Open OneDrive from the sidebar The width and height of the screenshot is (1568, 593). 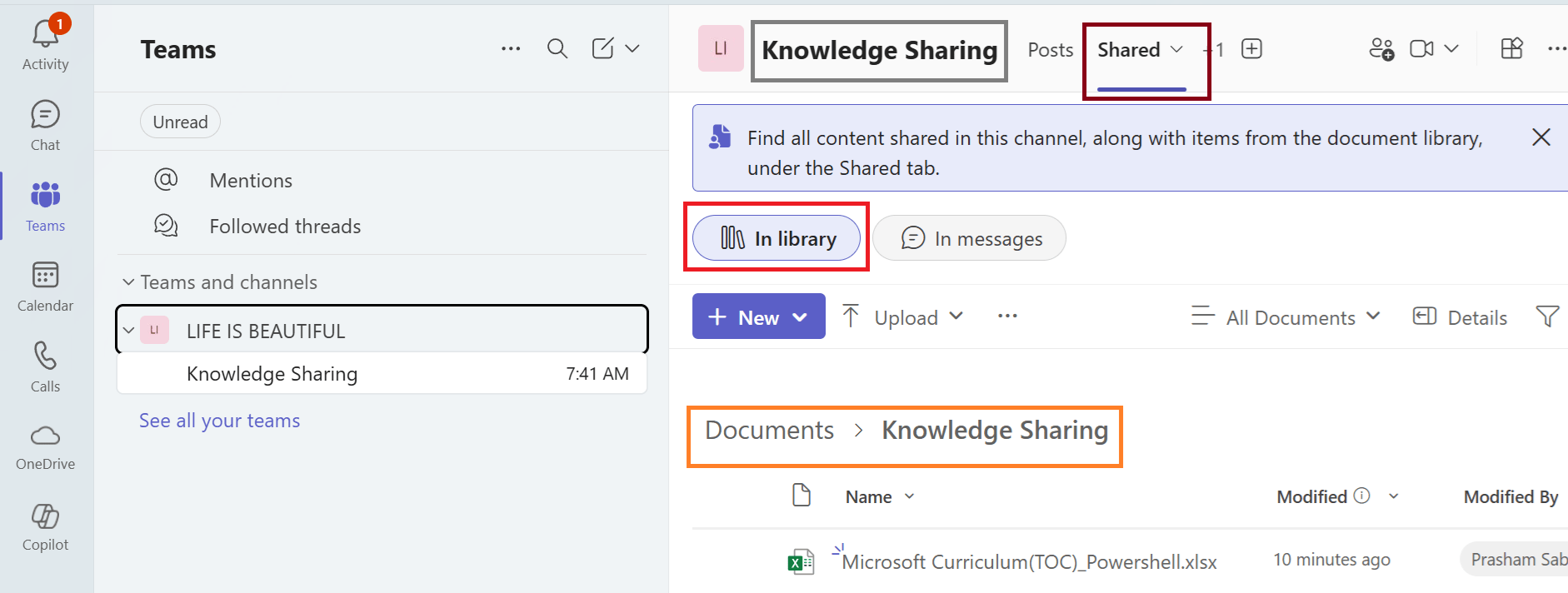(45, 448)
